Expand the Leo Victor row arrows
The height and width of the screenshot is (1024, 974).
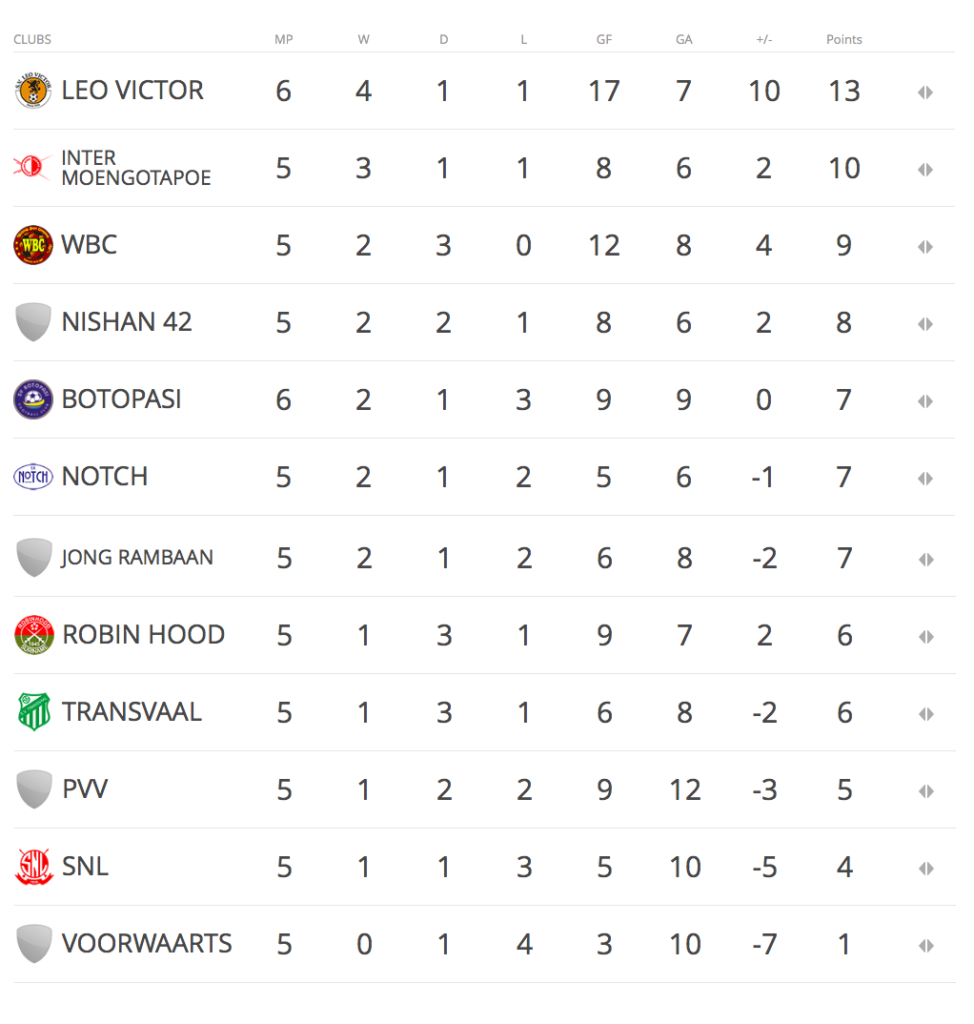pos(925,92)
